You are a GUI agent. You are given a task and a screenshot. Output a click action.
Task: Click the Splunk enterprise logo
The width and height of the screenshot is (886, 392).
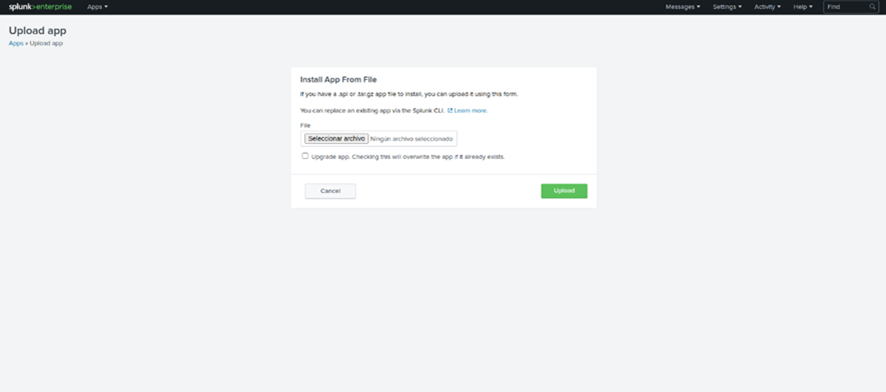click(40, 7)
